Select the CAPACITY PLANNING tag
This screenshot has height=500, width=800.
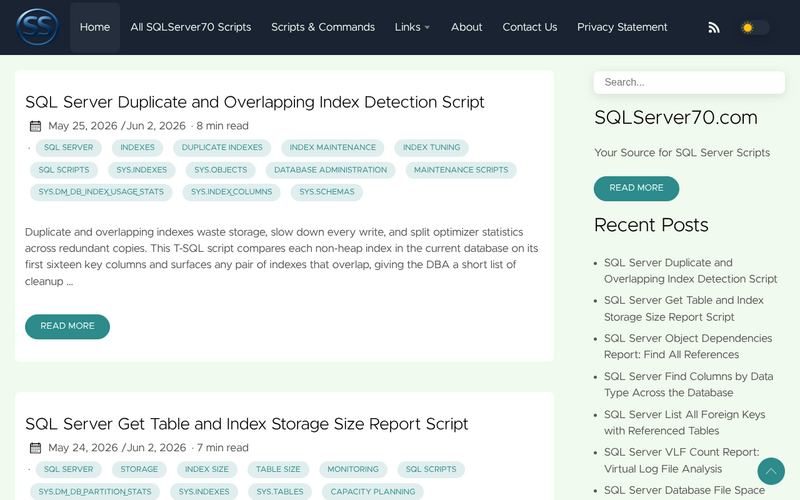point(372,492)
